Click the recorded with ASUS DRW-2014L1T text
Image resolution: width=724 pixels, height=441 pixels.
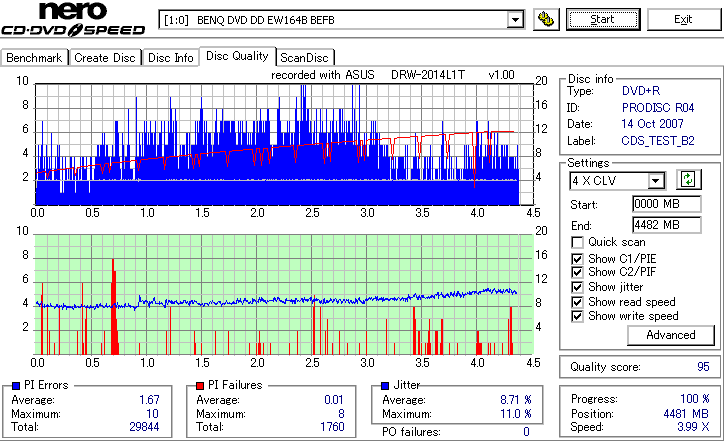point(392,75)
